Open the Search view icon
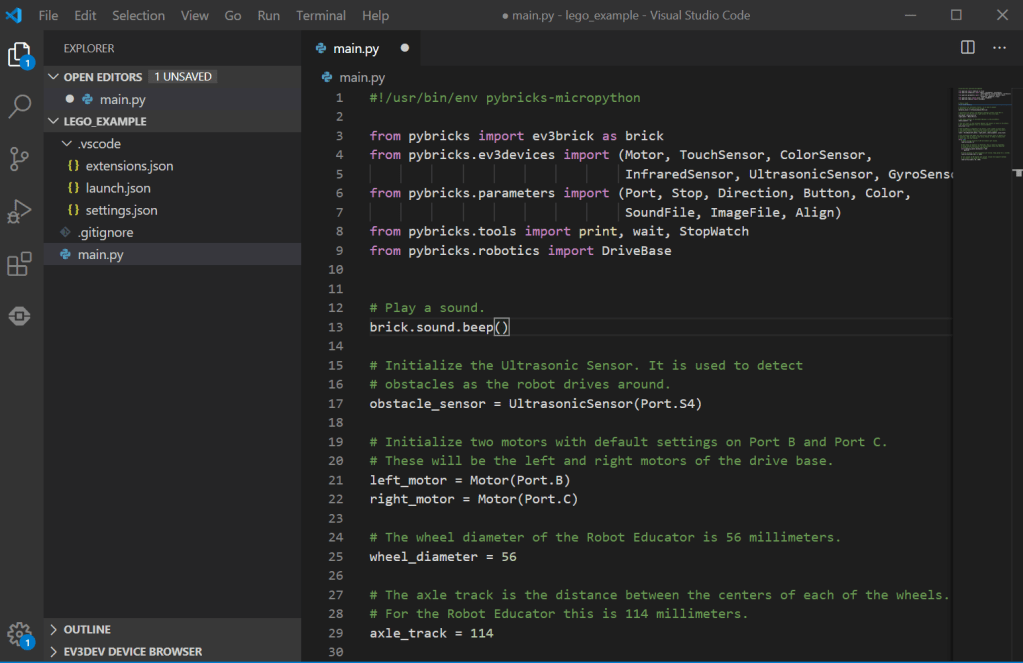 point(20,107)
